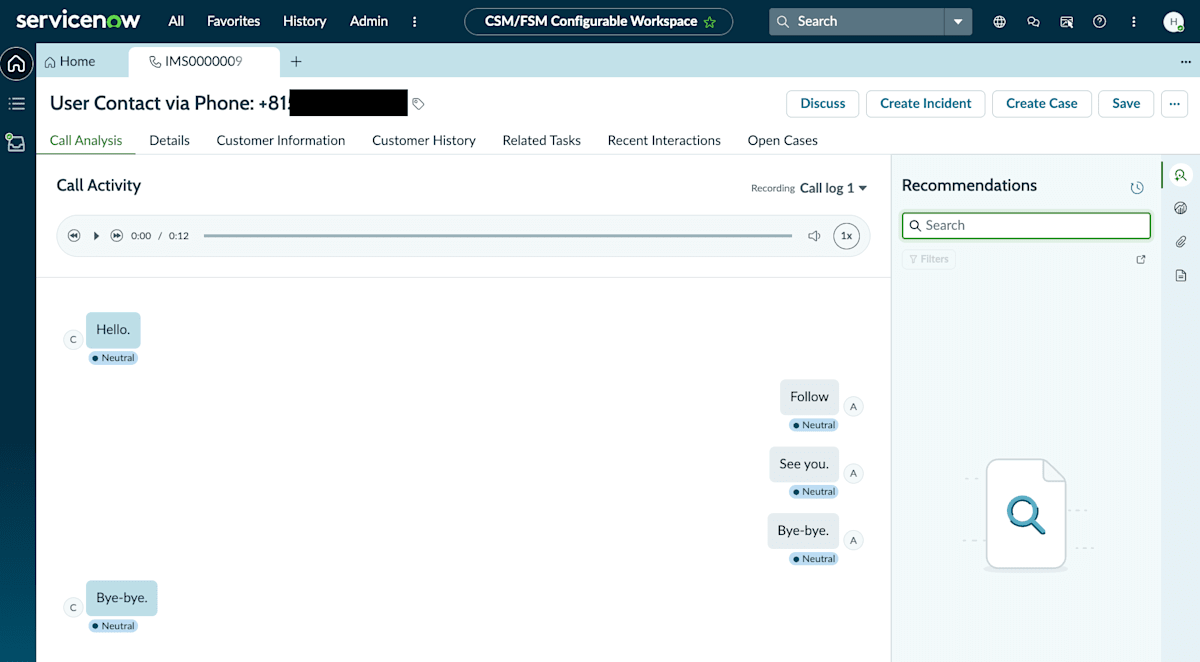The height and width of the screenshot is (662, 1200).
Task: Focus the Recommendations search field
Action: click(x=1026, y=225)
